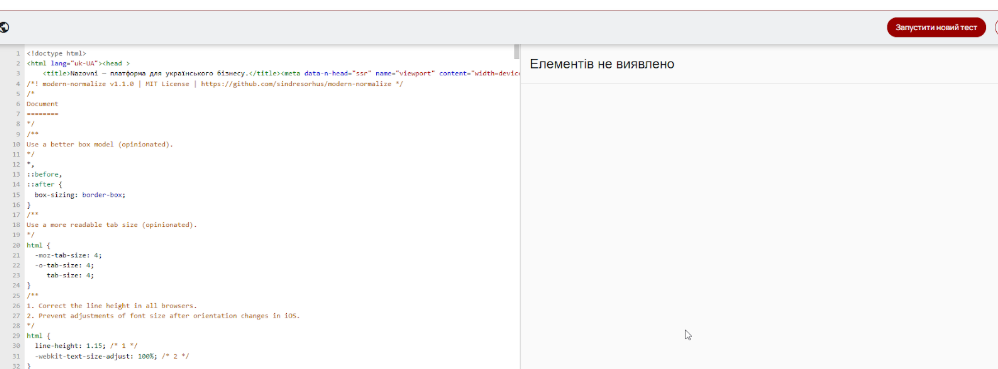Click the "Correct the line height in all browsers" comment
This screenshot has width=998, height=369.
click(x=112, y=305)
